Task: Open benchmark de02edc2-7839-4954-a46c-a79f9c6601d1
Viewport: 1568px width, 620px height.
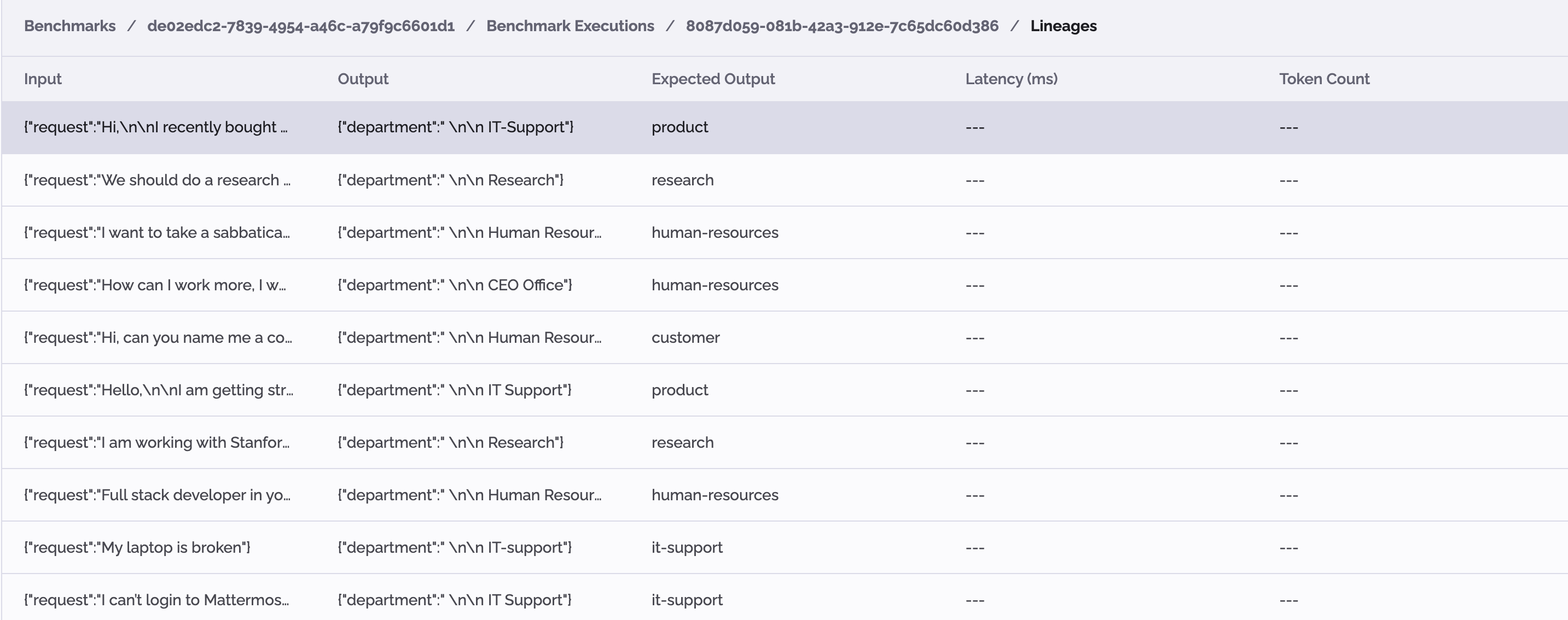Action: pos(301,26)
